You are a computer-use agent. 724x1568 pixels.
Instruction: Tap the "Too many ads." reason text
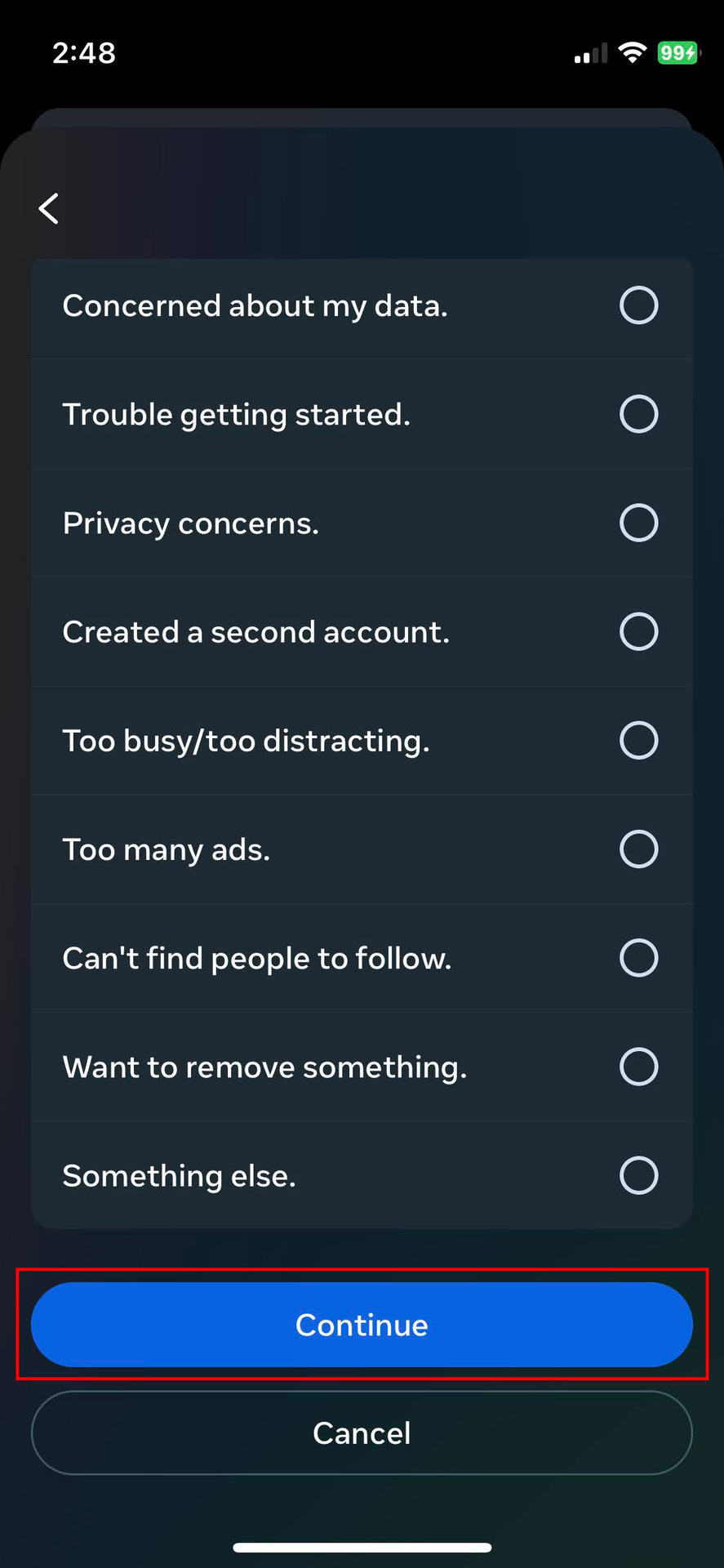pyautogui.click(x=167, y=850)
